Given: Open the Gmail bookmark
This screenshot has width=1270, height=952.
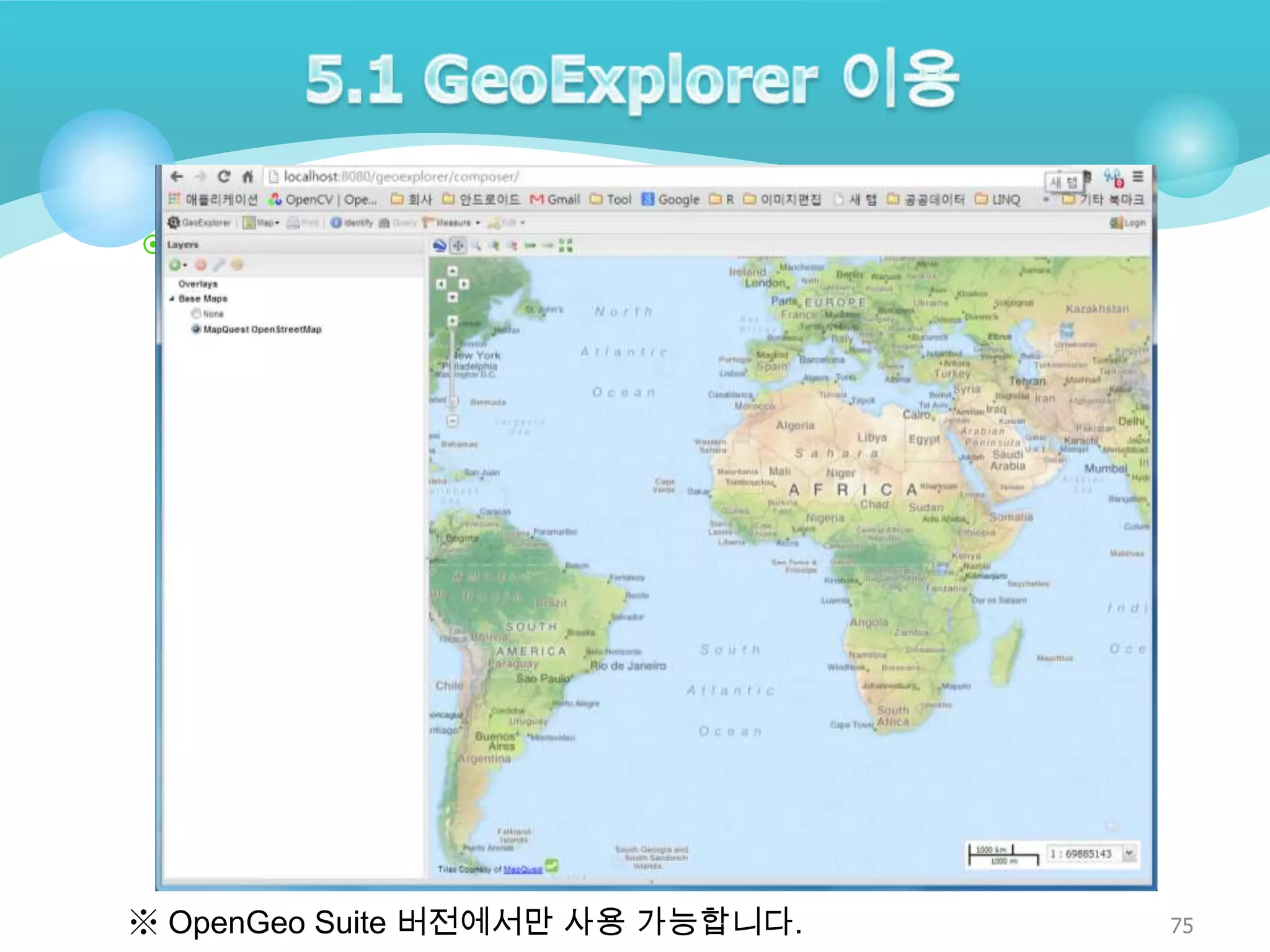Looking at the screenshot, I should pos(555,200).
